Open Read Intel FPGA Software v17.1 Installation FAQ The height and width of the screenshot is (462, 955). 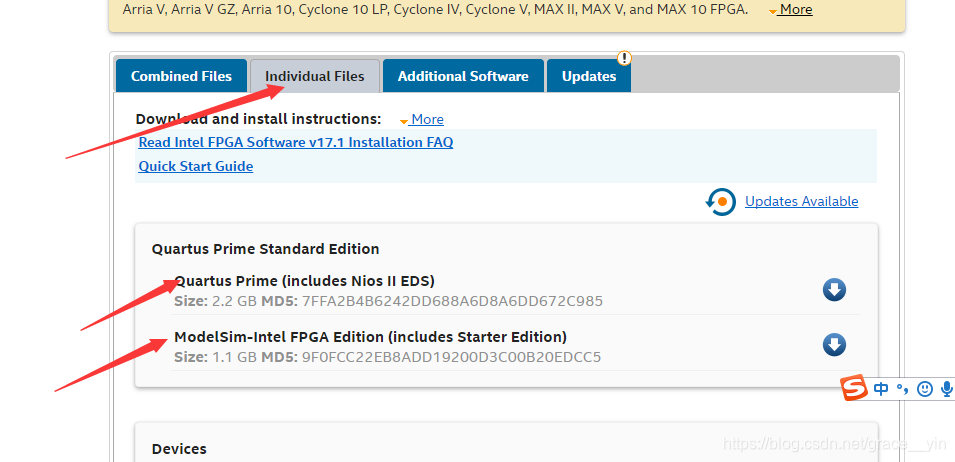click(x=296, y=142)
